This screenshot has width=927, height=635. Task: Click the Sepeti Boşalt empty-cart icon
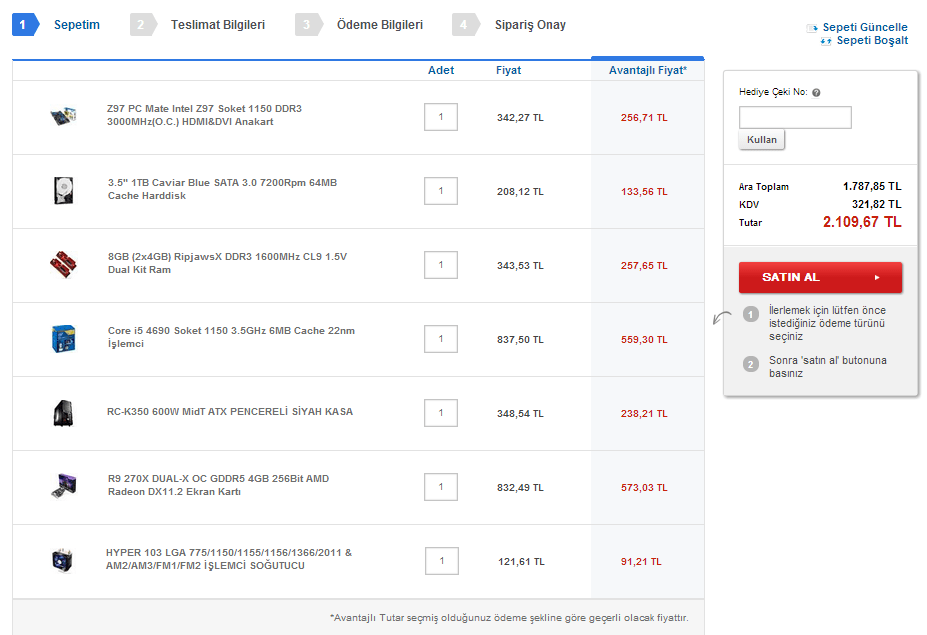pos(826,41)
